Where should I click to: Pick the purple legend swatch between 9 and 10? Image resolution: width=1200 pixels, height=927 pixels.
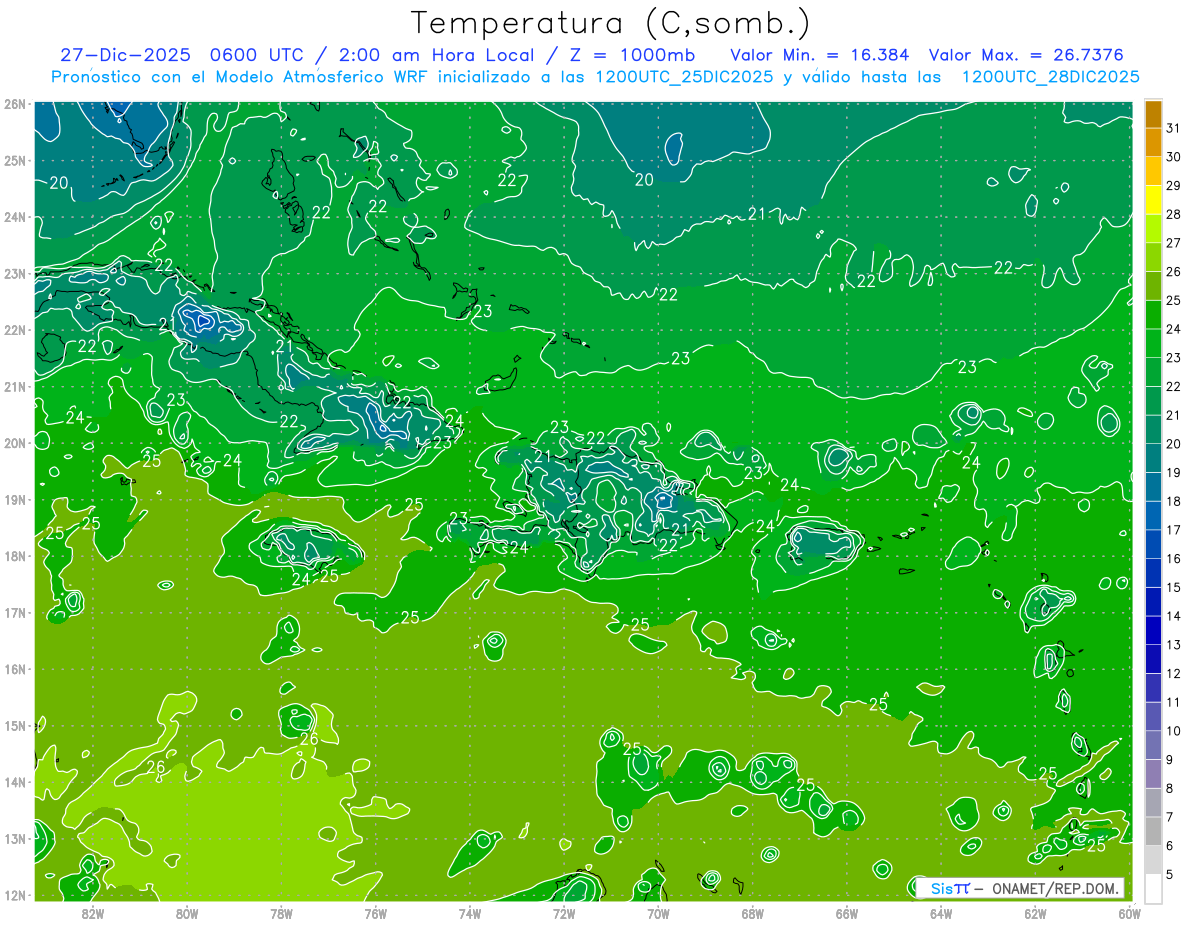click(1153, 745)
